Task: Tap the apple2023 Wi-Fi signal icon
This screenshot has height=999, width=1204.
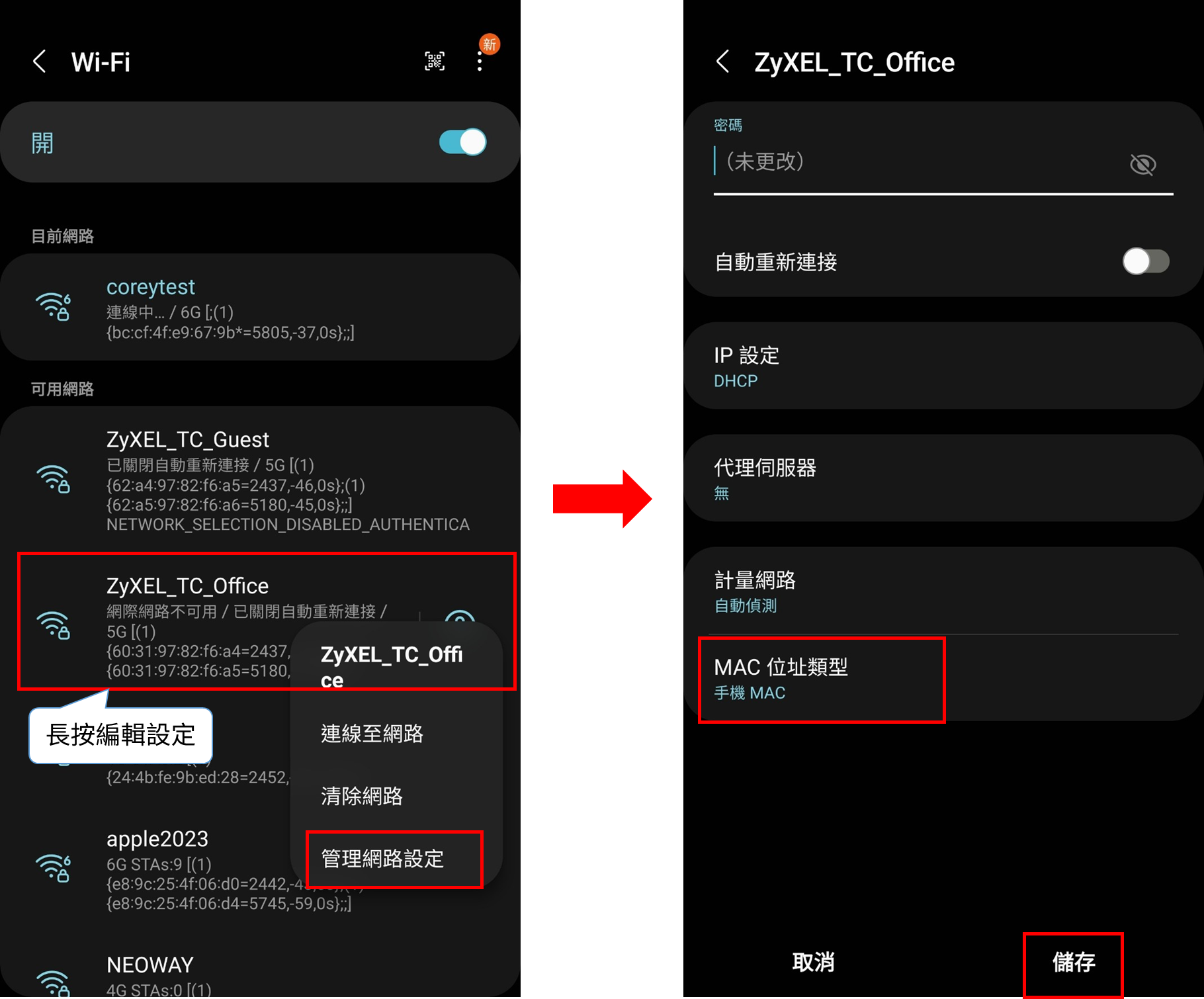Action: (53, 869)
